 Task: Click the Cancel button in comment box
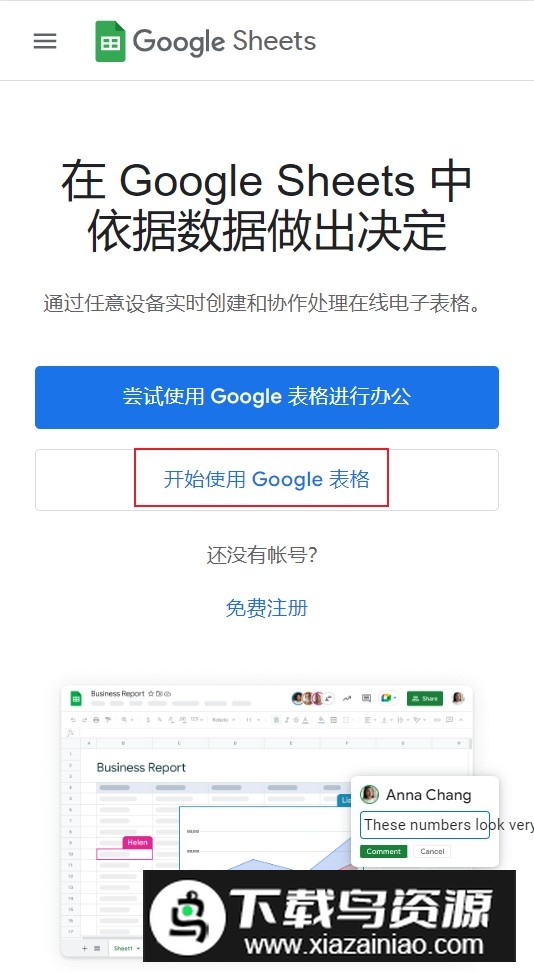[x=432, y=851]
